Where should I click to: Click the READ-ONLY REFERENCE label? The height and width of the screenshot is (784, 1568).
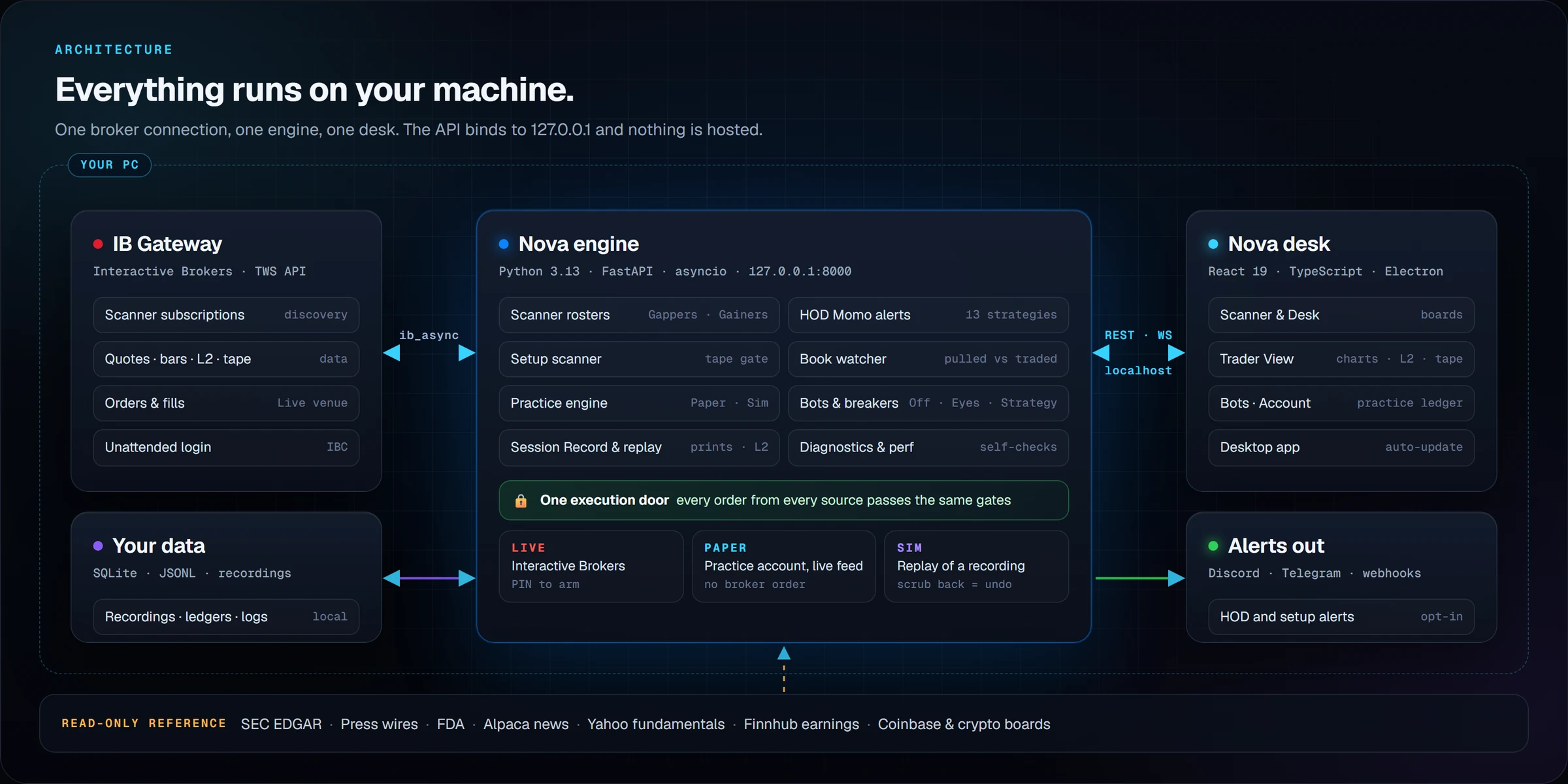tap(144, 723)
